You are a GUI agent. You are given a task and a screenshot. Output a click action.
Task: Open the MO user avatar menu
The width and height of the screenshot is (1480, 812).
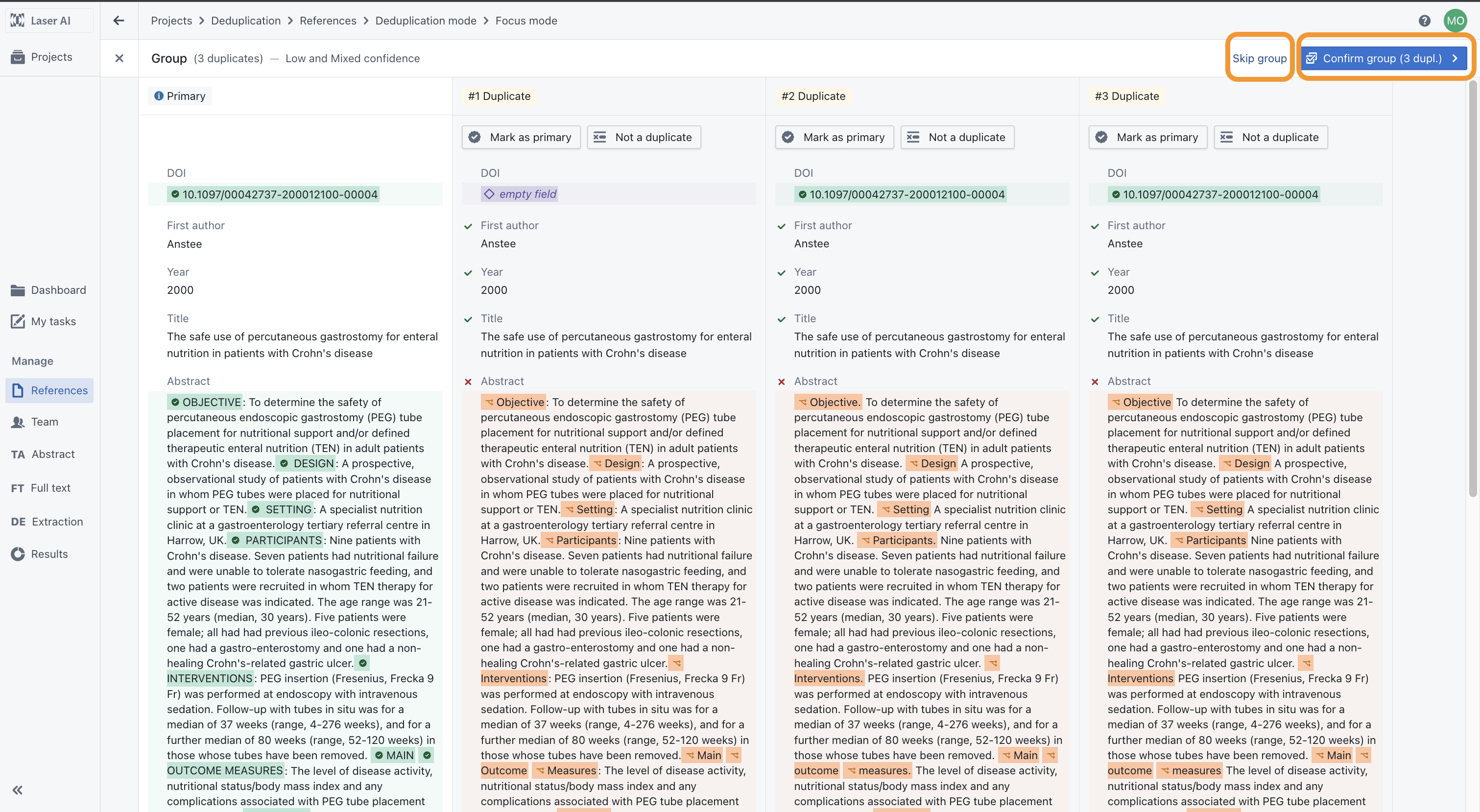coord(1455,21)
